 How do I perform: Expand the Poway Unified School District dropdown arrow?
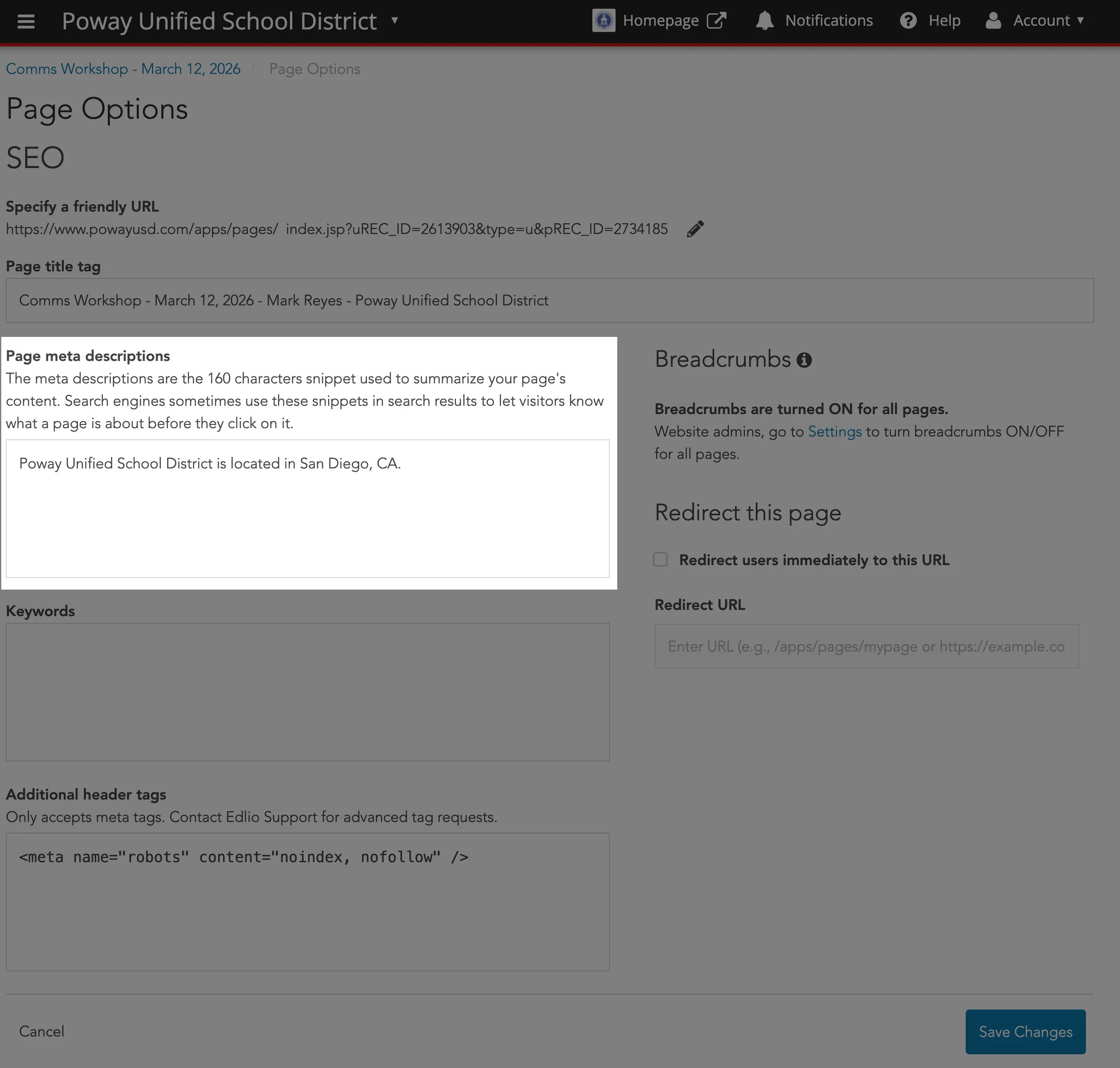[394, 20]
